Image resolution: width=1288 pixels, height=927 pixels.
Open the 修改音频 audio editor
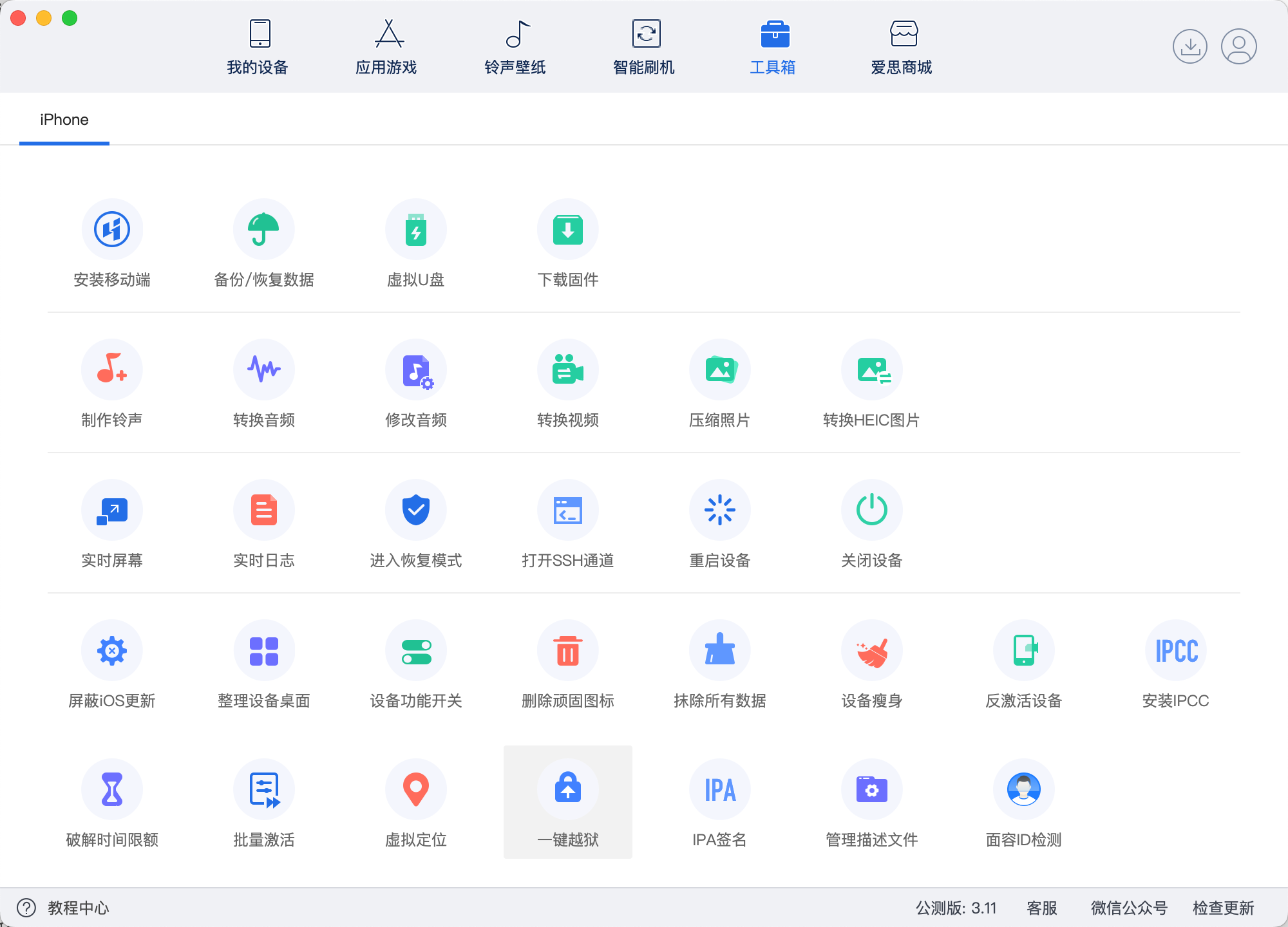tap(416, 384)
